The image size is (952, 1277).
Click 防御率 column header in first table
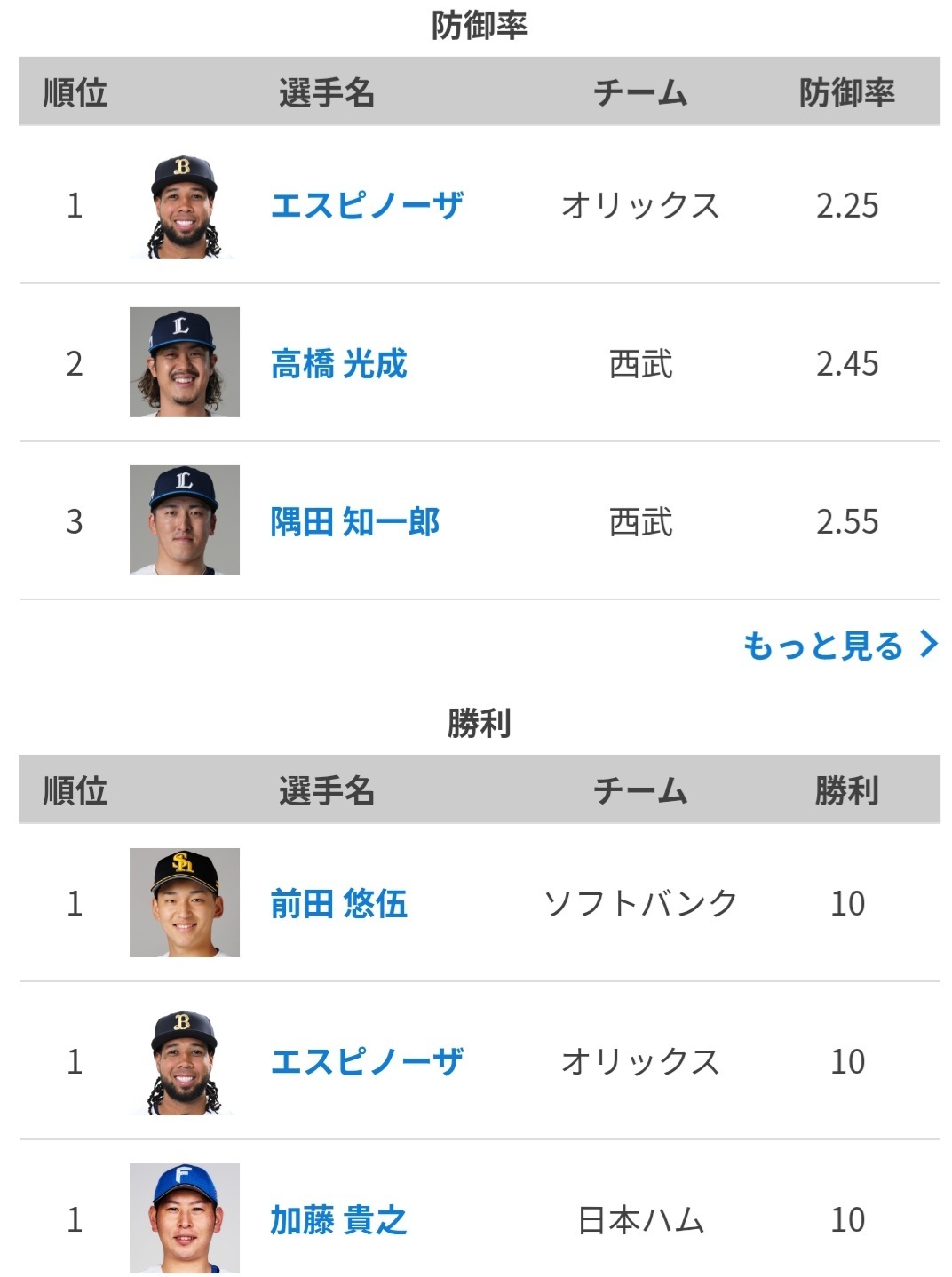click(846, 91)
